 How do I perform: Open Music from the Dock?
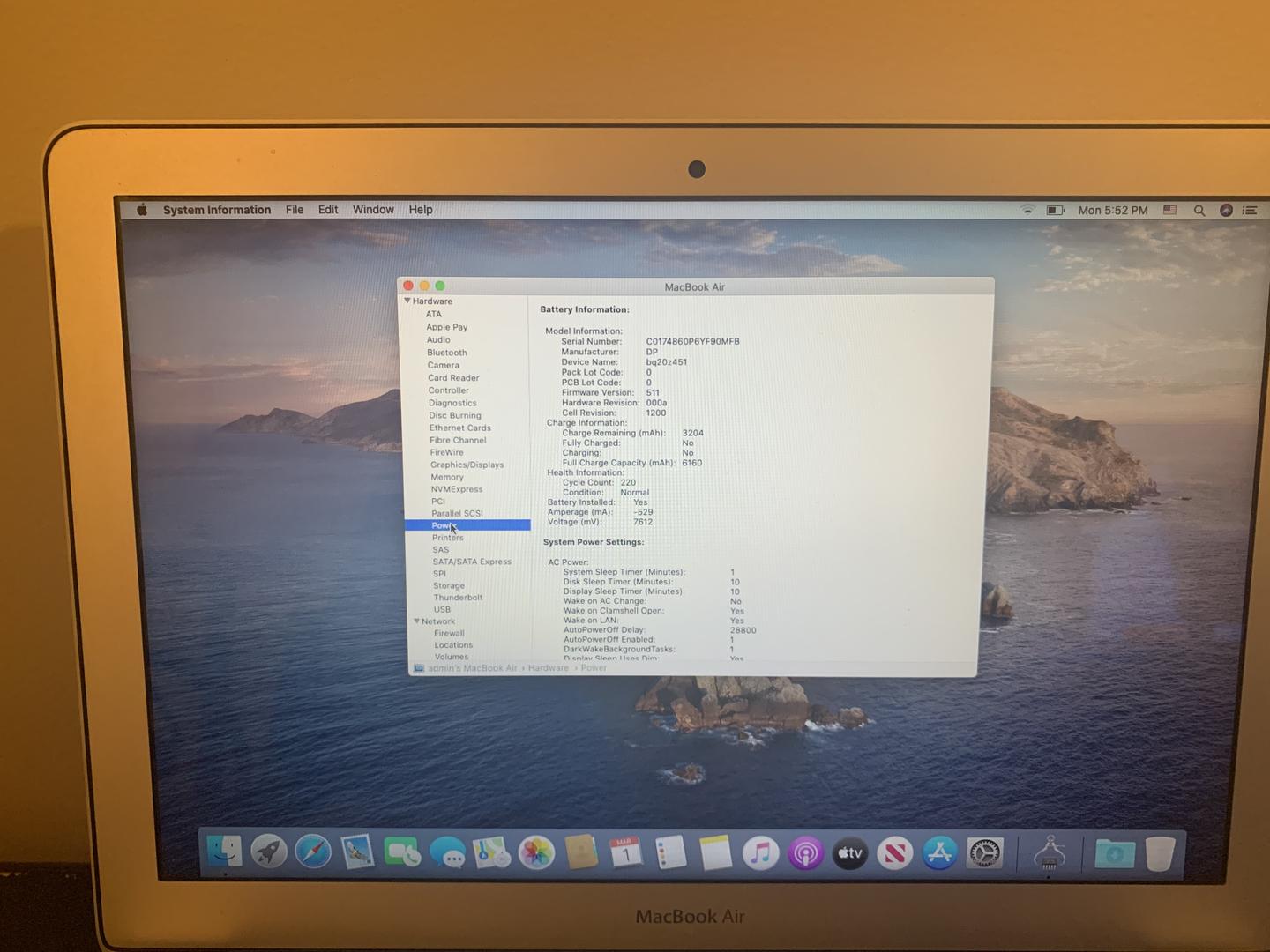click(x=760, y=852)
